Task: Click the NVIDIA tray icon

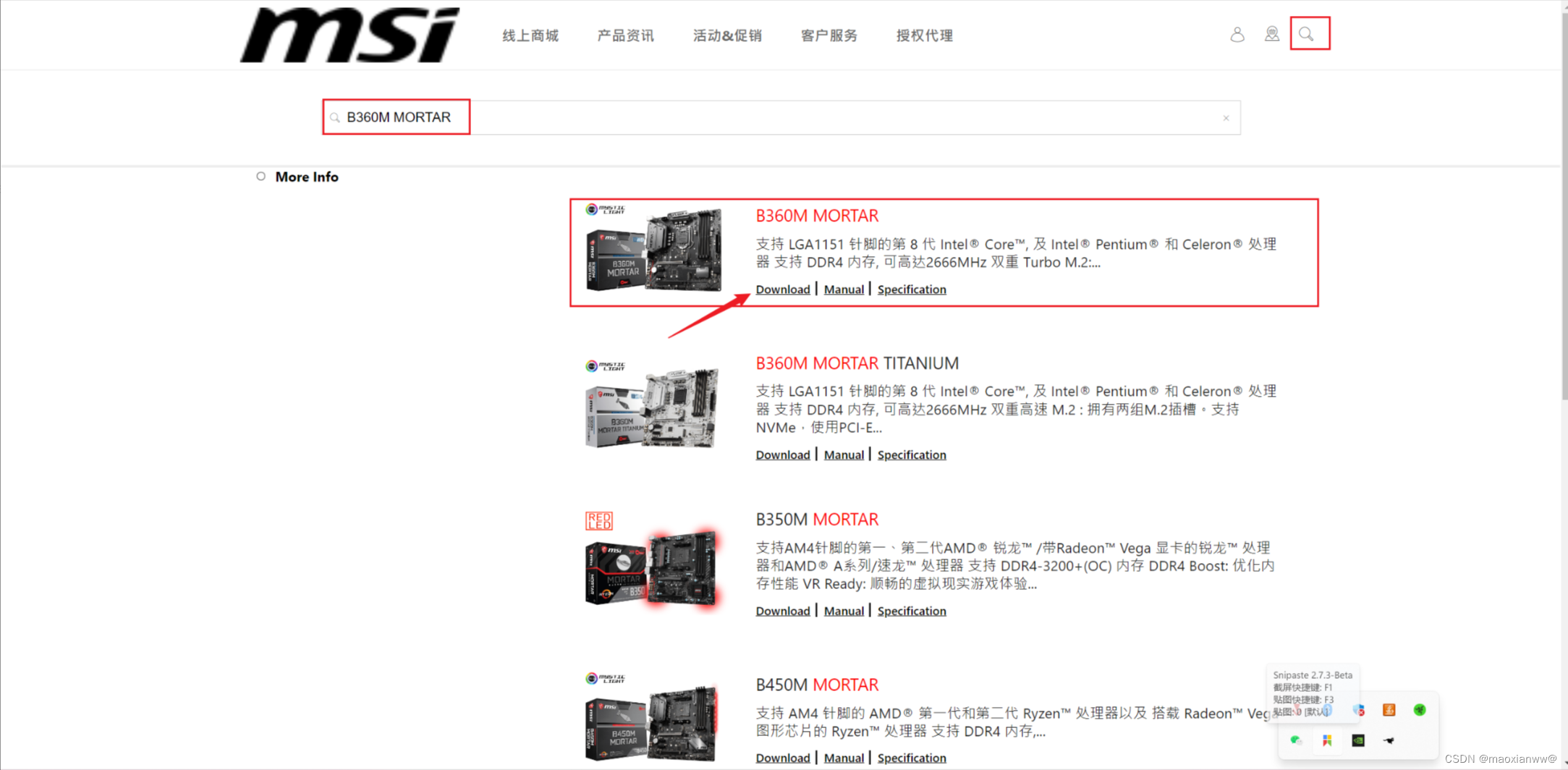Action: click(1358, 740)
